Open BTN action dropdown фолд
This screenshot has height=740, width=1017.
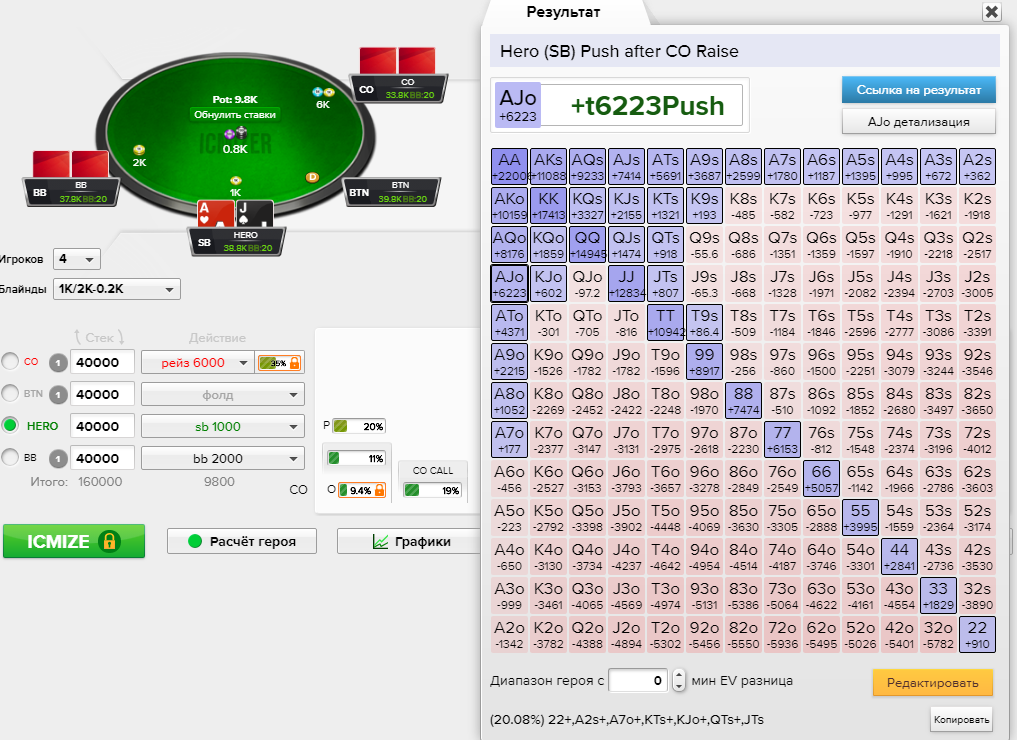[222, 394]
